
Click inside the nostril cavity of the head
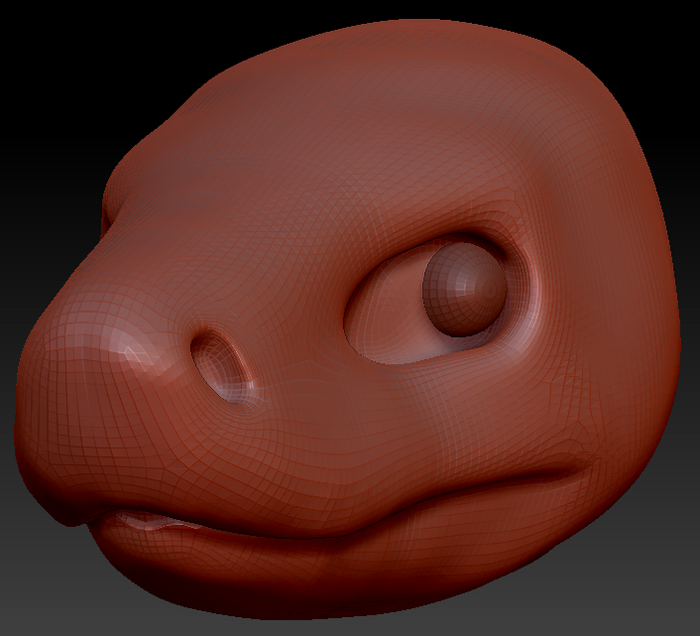click(x=221, y=369)
